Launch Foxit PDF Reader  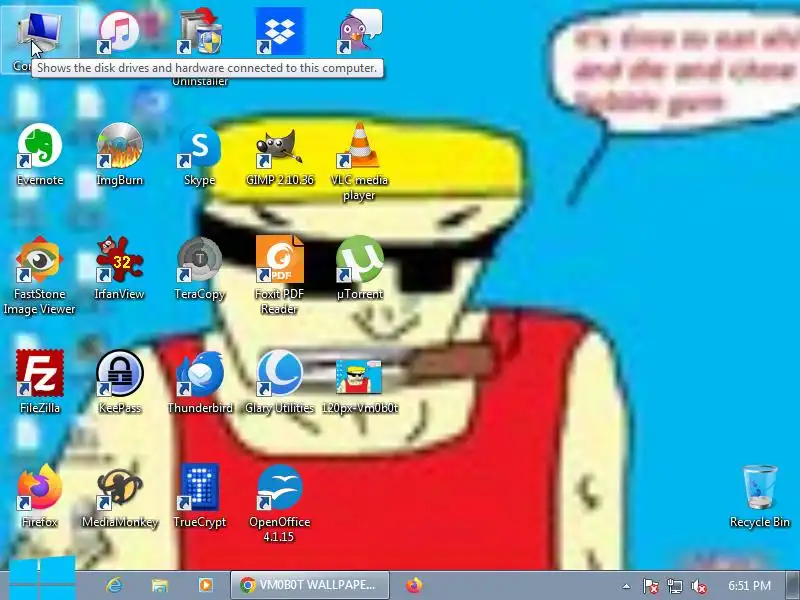[280, 277]
